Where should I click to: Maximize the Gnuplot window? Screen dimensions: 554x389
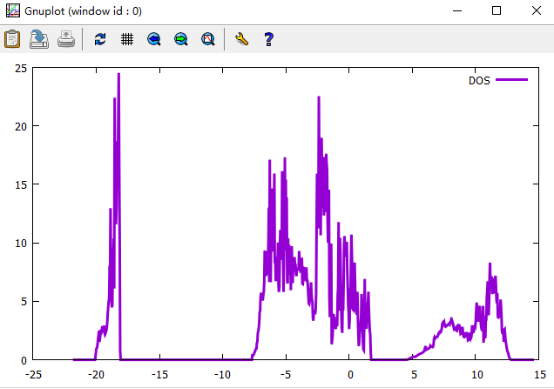[496, 11]
